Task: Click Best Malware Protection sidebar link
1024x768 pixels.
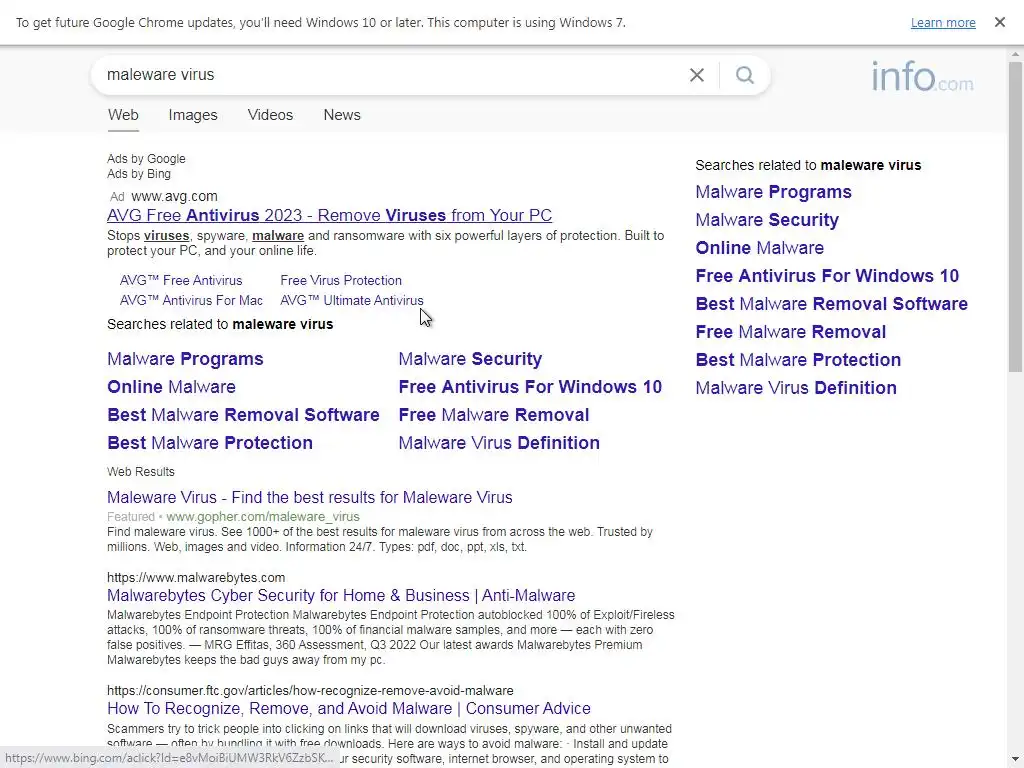Action: [x=798, y=360]
